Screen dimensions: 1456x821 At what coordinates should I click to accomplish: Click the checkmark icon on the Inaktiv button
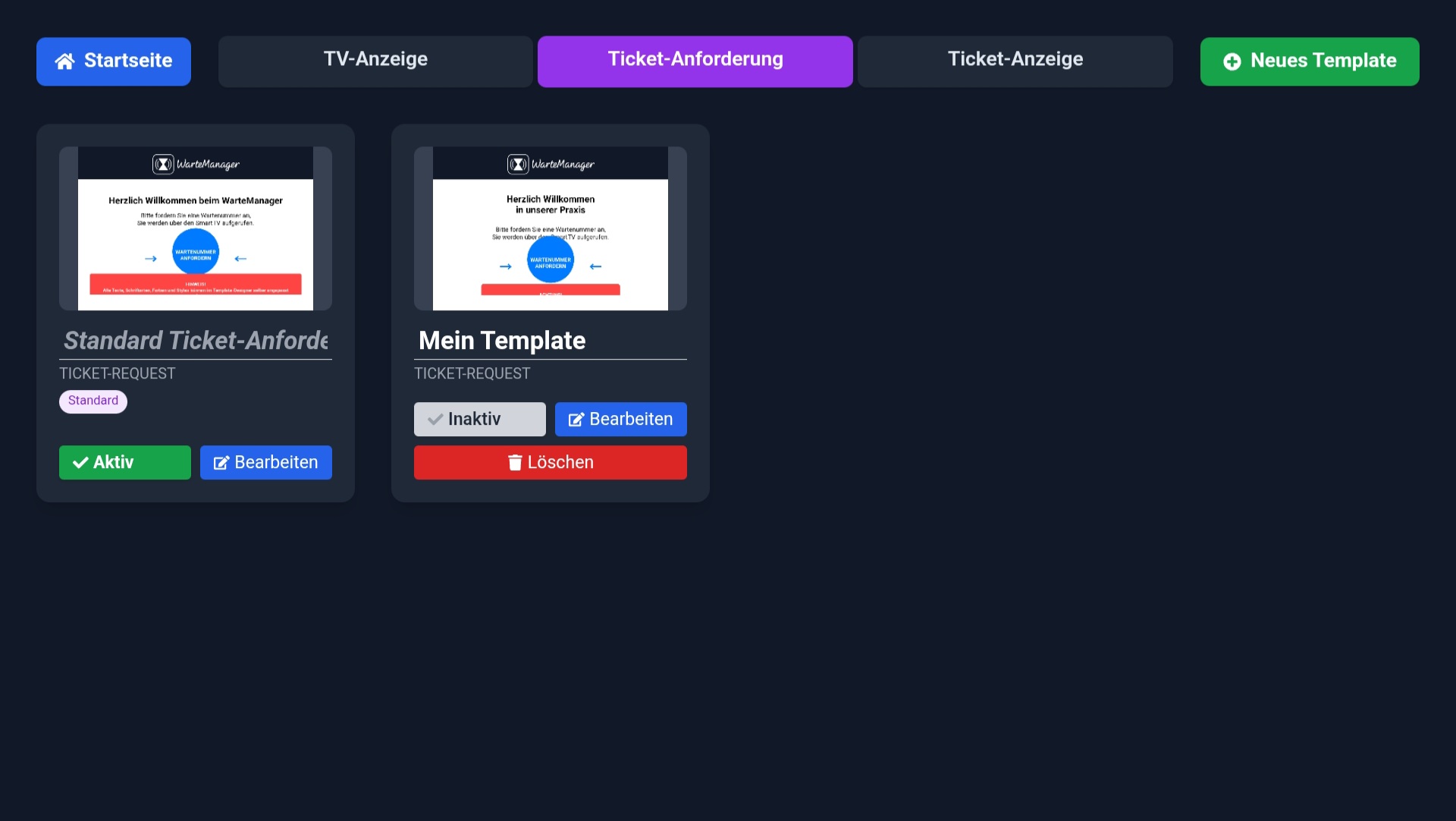(435, 419)
